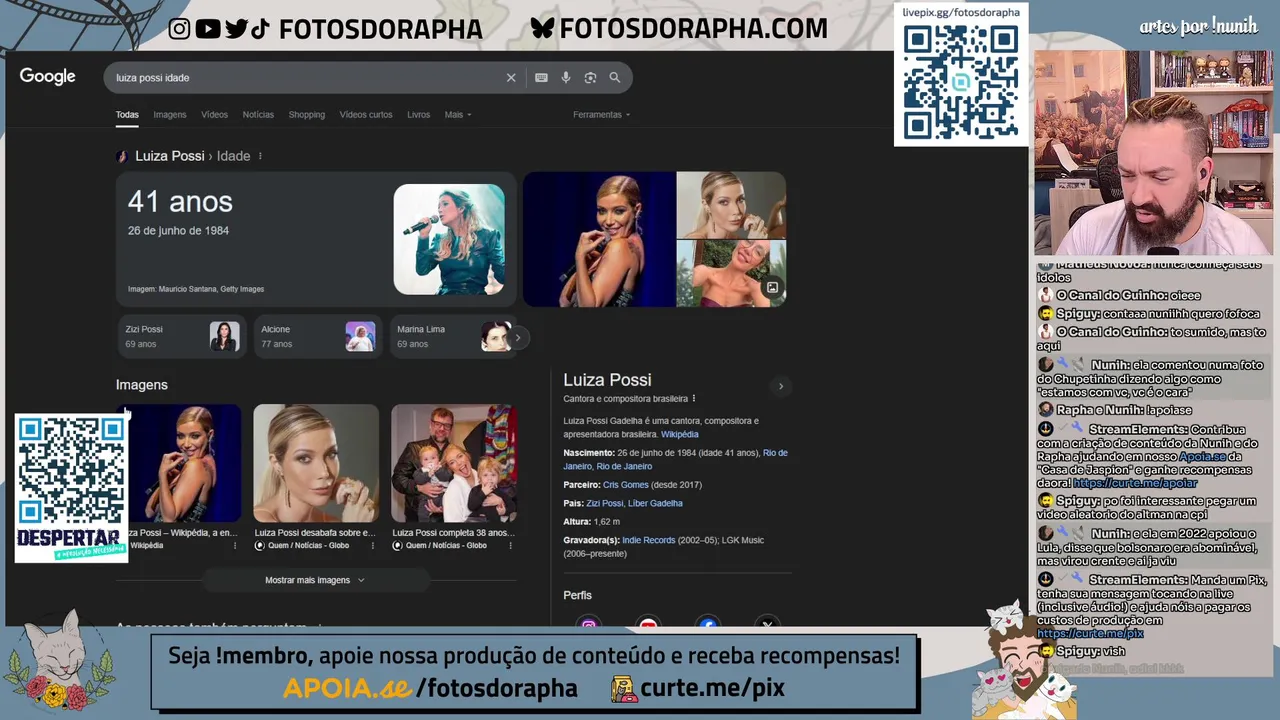This screenshot has width=1280, height=720.
Task: Switch to the Shopping tab
Action: pos(307,115)
